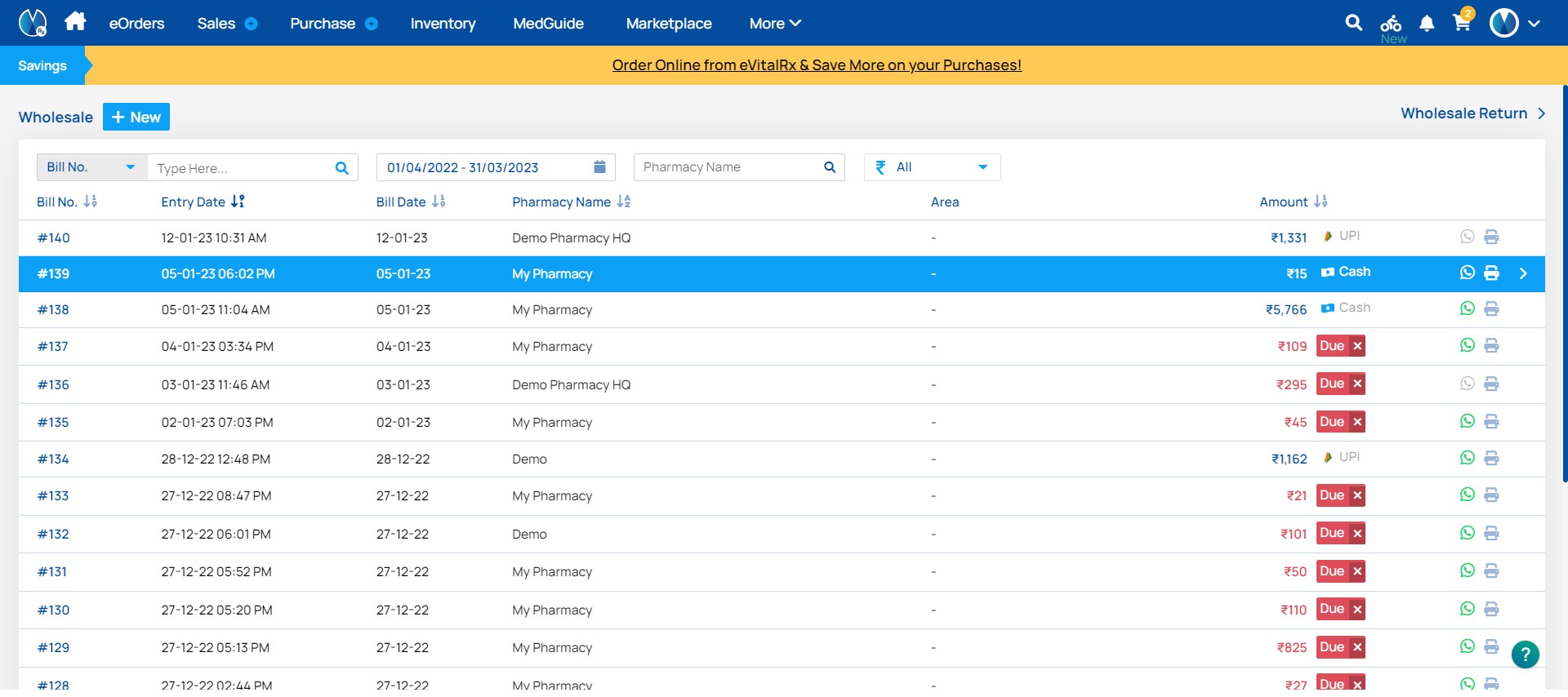Focus the Pharmacy Name search field
Image resolution: width=1568 pixels, height=697 pixels.
coord(728,167)
